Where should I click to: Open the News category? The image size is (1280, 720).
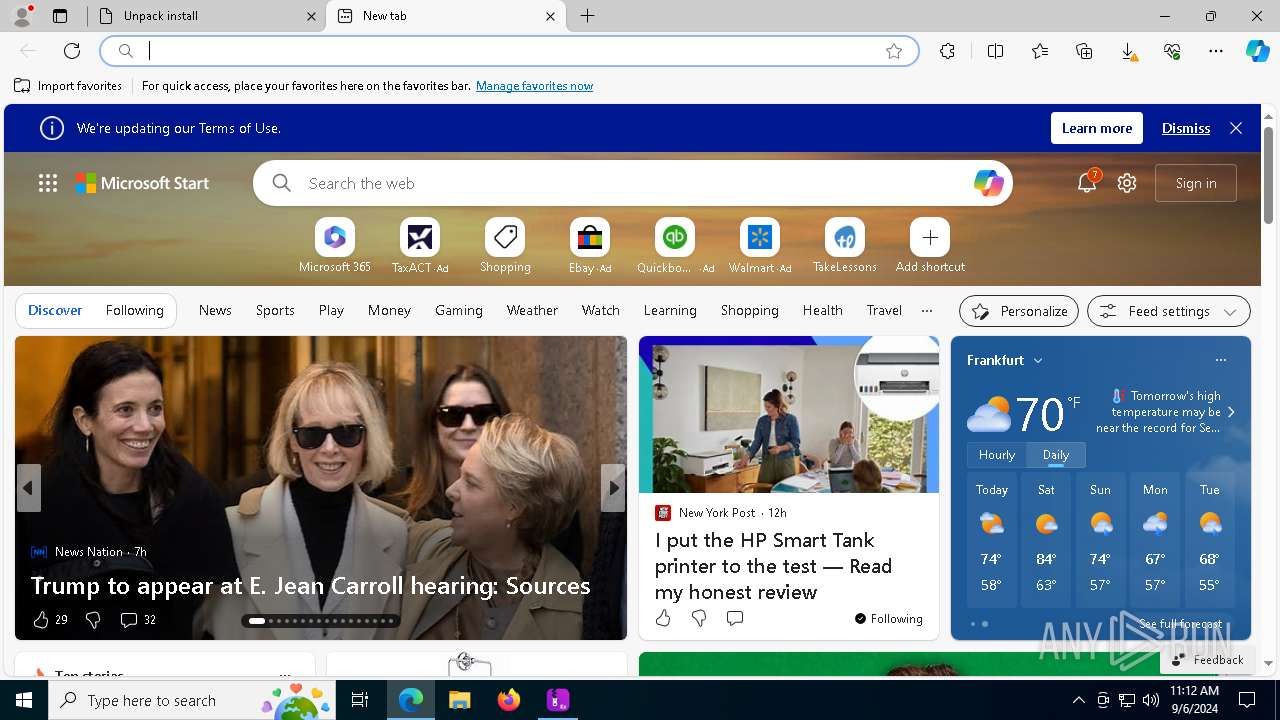coord(215,310)
